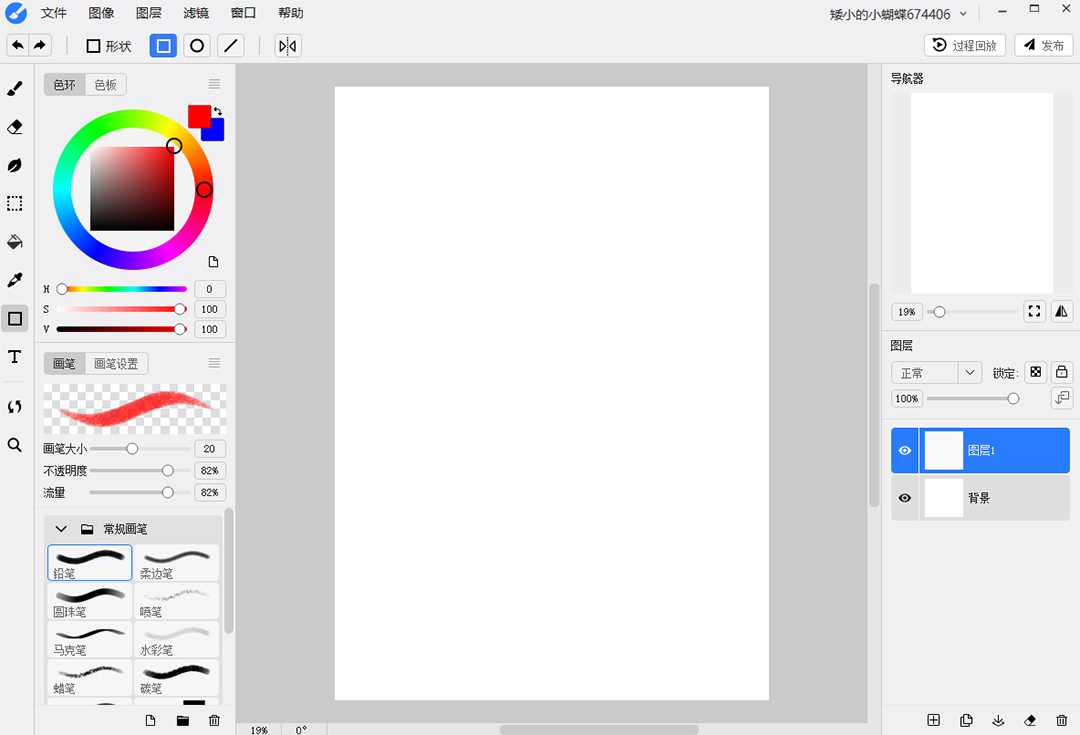Click the rotate canvas tool
1080x735 pixels.
tap(14, 406)
